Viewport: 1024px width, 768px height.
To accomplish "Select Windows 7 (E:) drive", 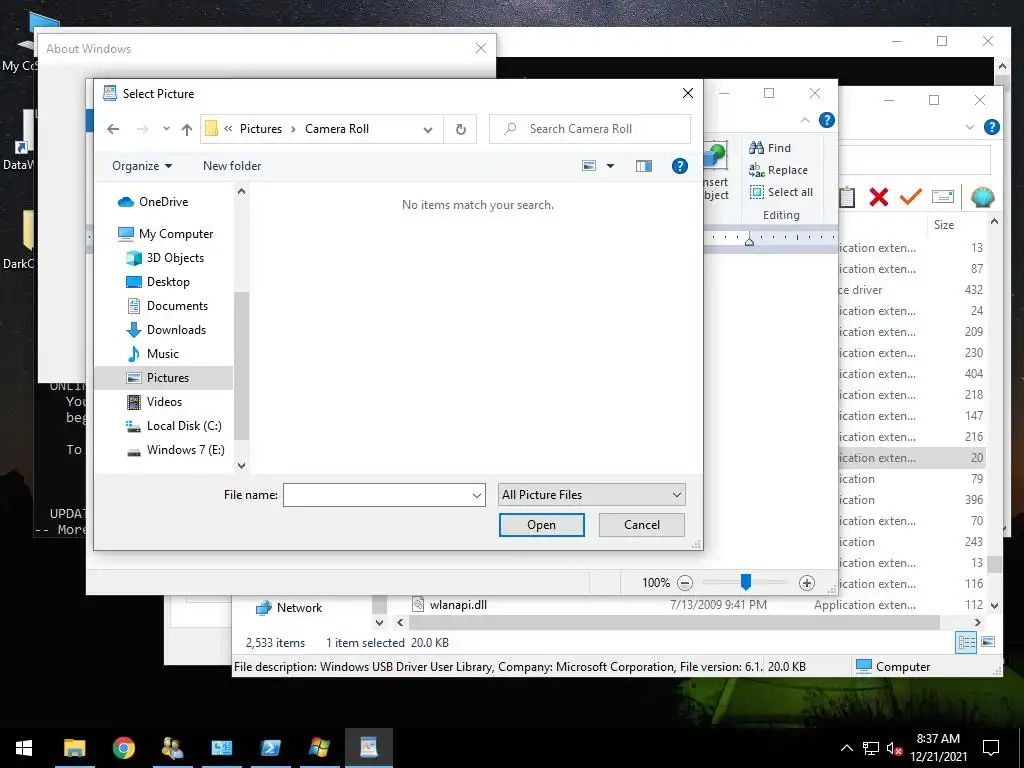I will (x=185, y=450).
